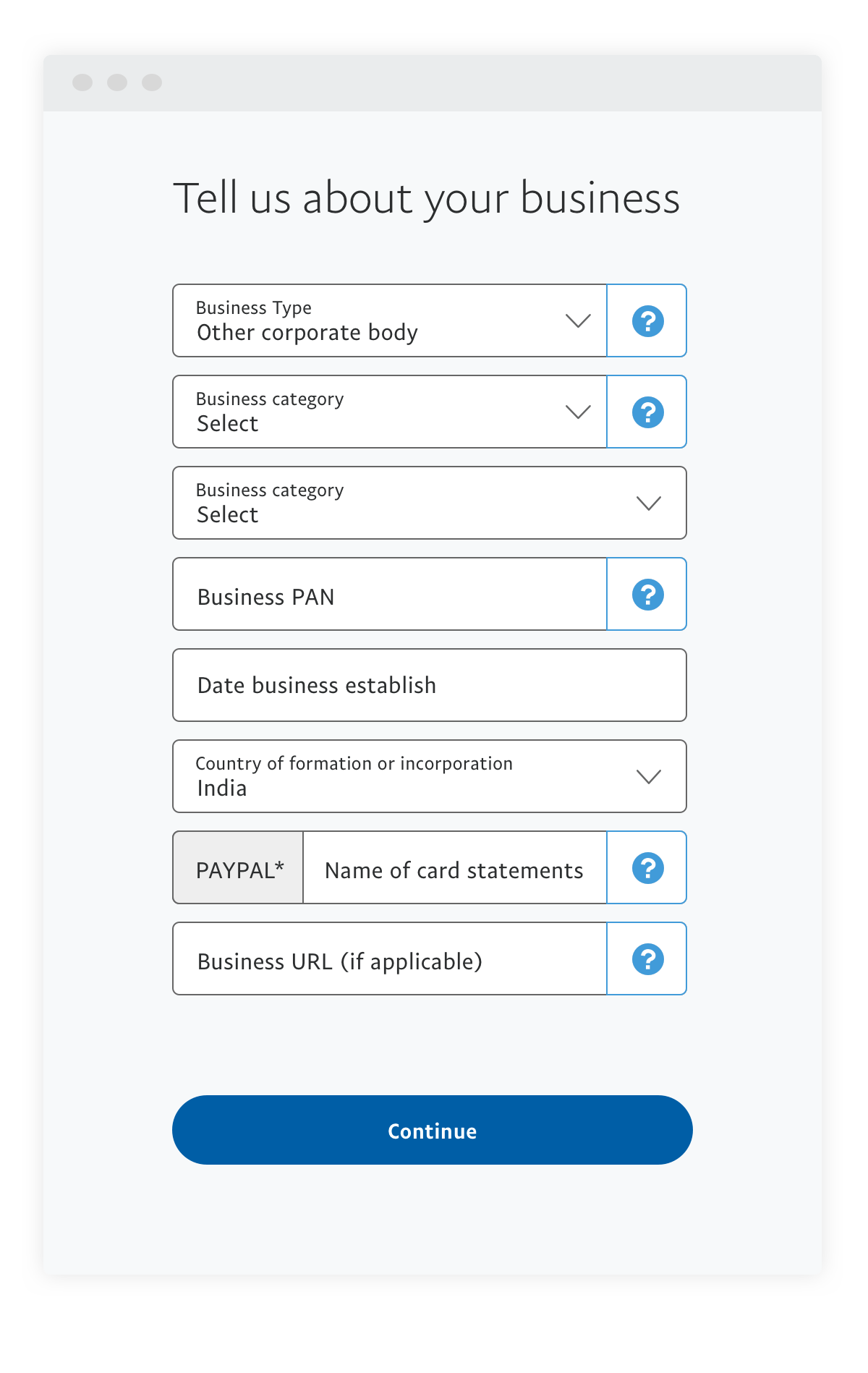Click the rightmost gray window dot
The image size is (868, 1373).
(152, 82)
